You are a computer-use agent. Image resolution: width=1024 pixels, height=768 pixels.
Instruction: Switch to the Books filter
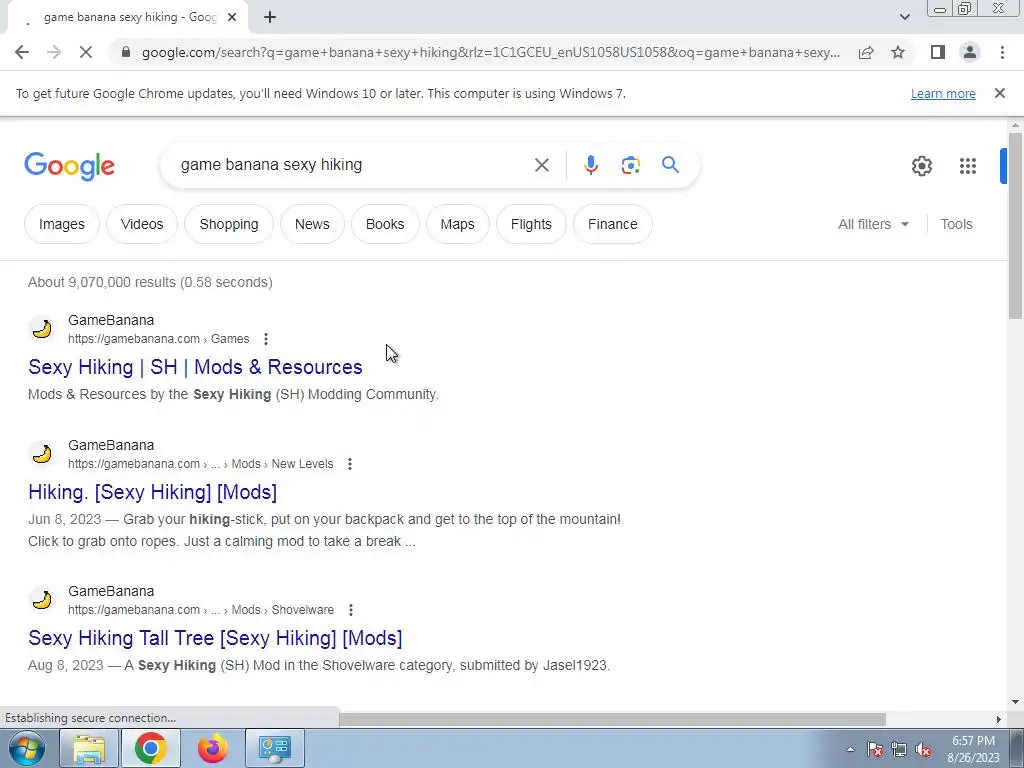(385, 224)
